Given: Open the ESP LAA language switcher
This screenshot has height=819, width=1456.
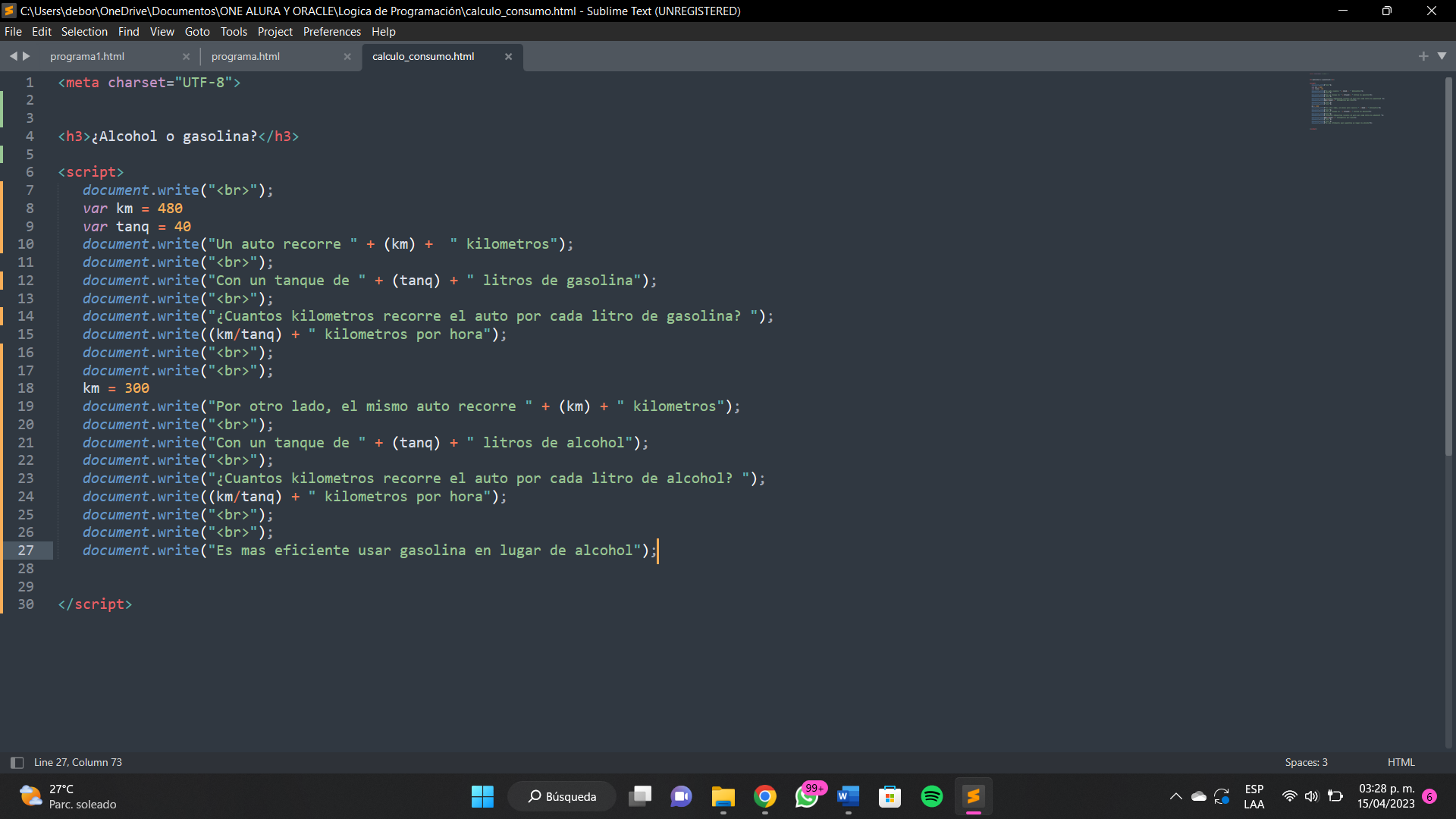Looking at the screenshot, I should click(x=1254, y=796).
